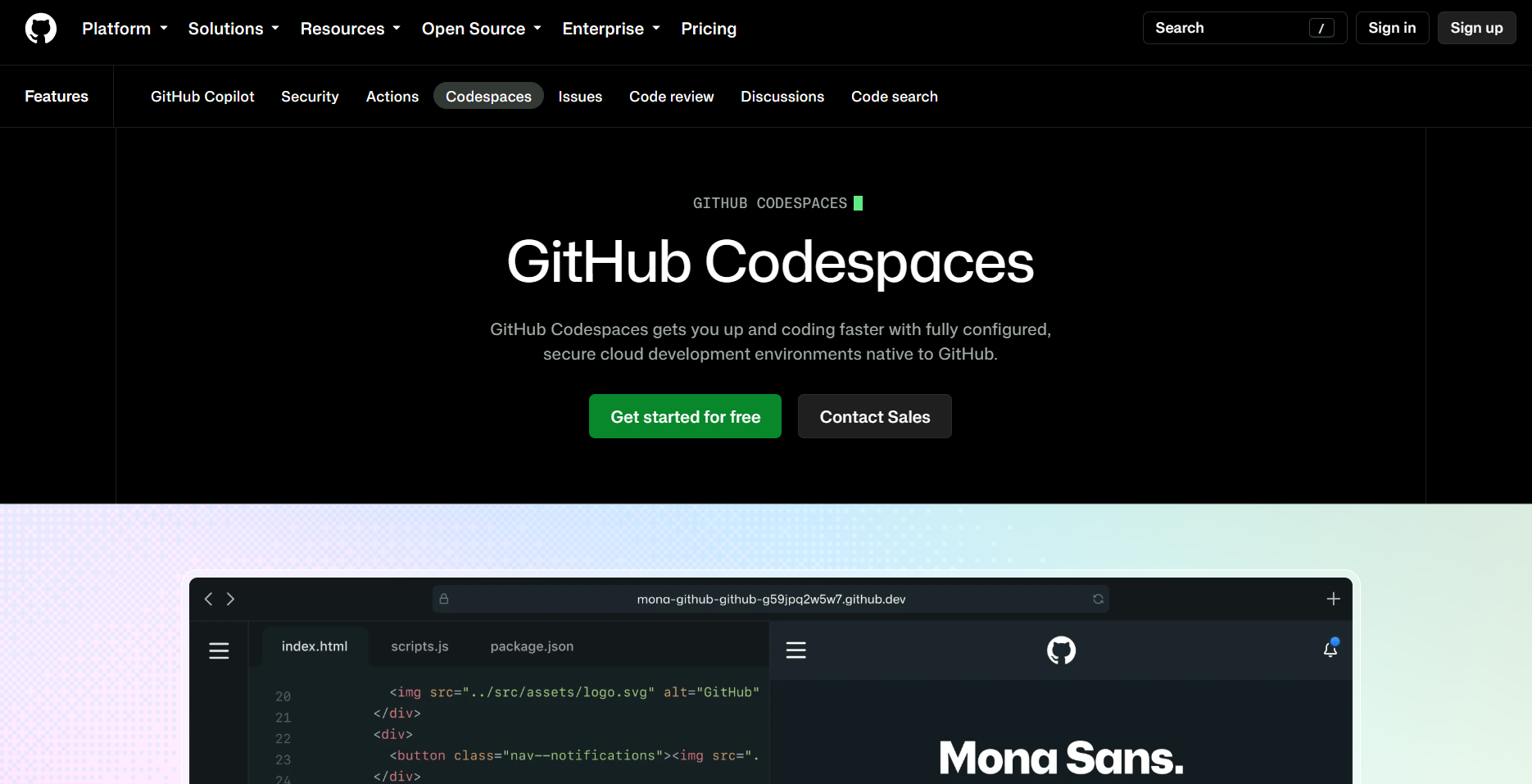Open the Platform dropdown menu

coord(125,29)
